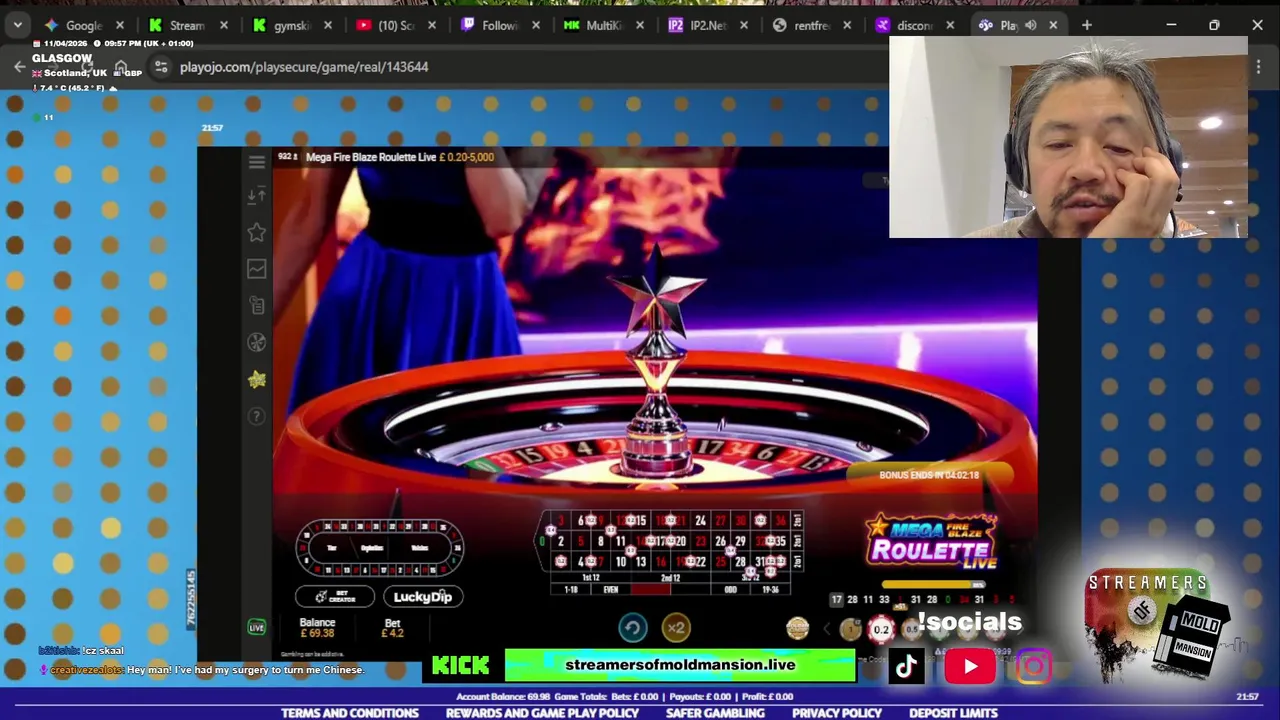Open the Privacy Policy link
This screenshot has height=720, width=1280.
[x=837, y=713]
